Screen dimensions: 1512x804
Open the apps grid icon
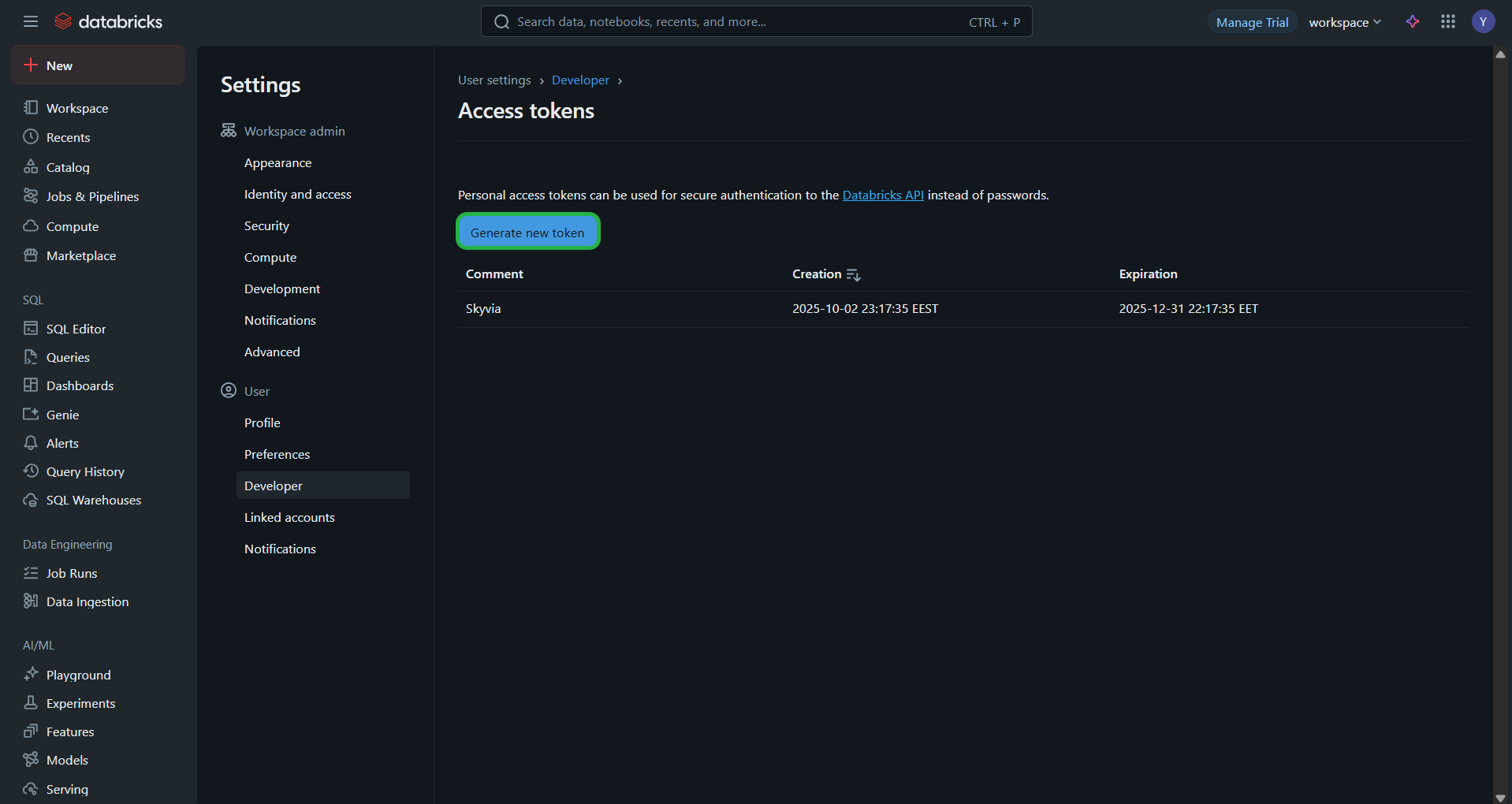(x=1447, y=21)
